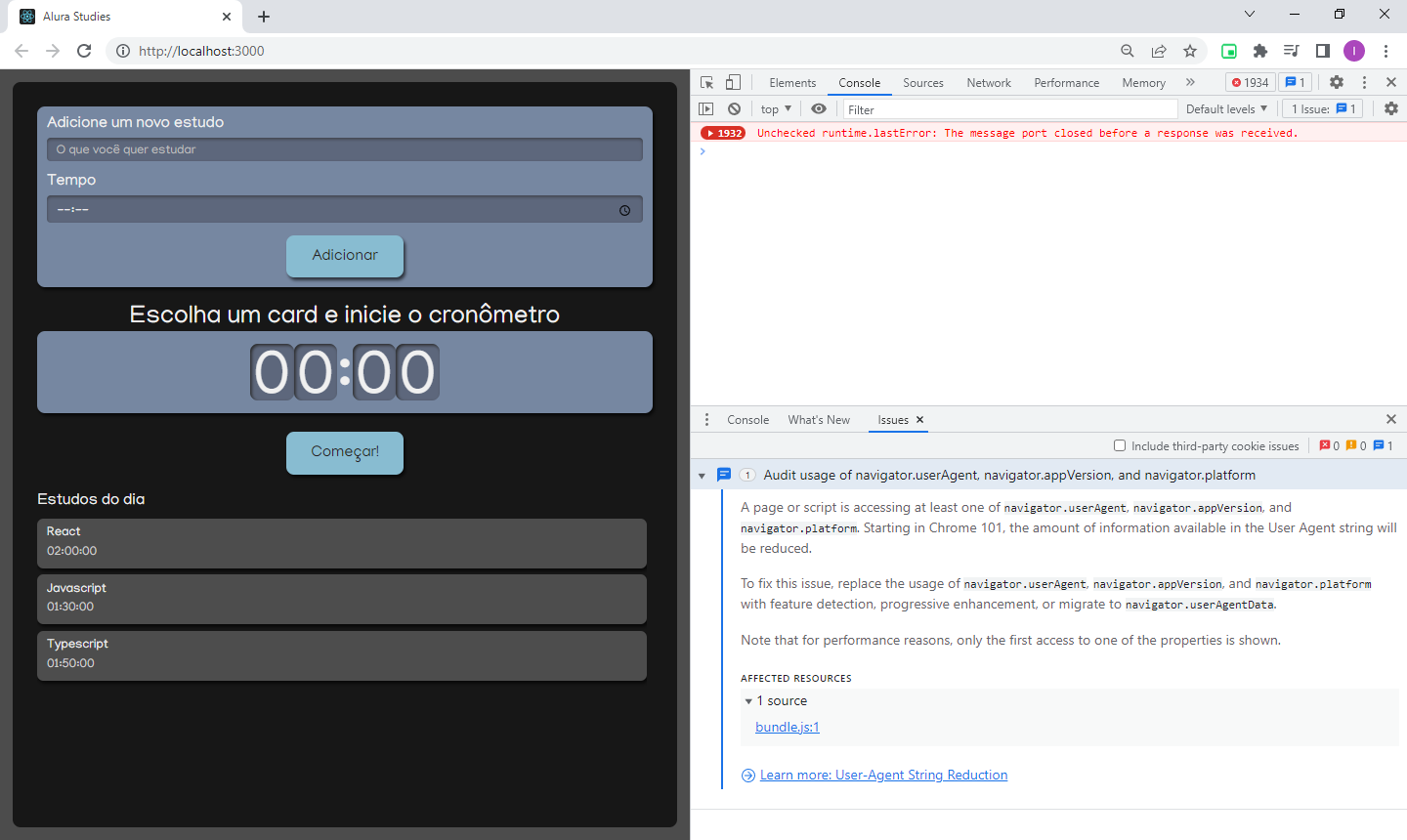Go forward in browser history
This screenshot has height=840, width=1407.
(53, 51)
